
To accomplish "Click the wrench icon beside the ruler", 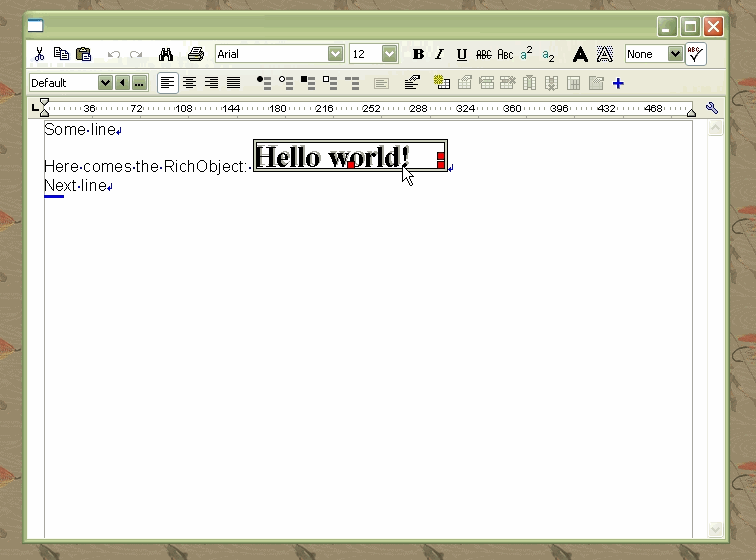I will (x=712, y=109).
